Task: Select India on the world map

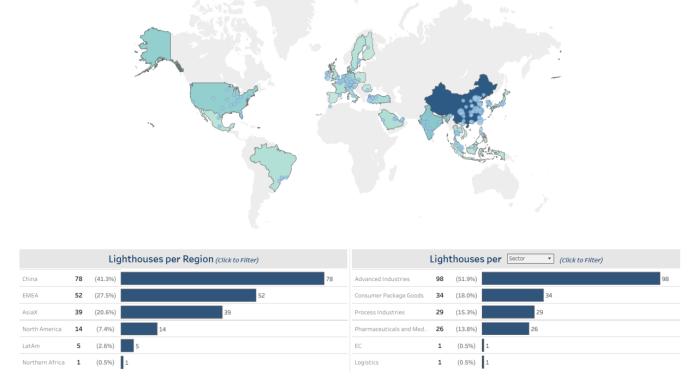Action: 429,121
